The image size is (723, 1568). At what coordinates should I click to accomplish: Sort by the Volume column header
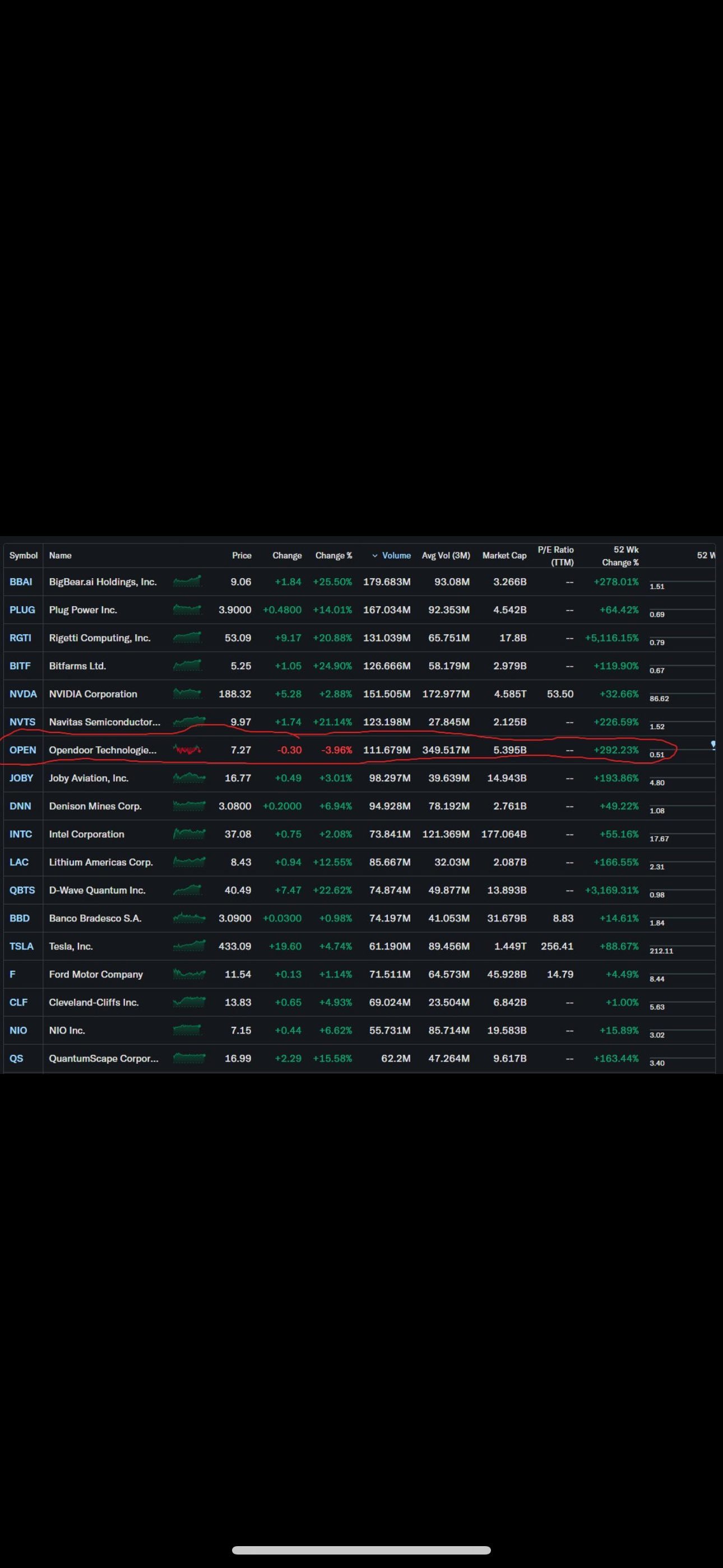click(x=391, y=556)
